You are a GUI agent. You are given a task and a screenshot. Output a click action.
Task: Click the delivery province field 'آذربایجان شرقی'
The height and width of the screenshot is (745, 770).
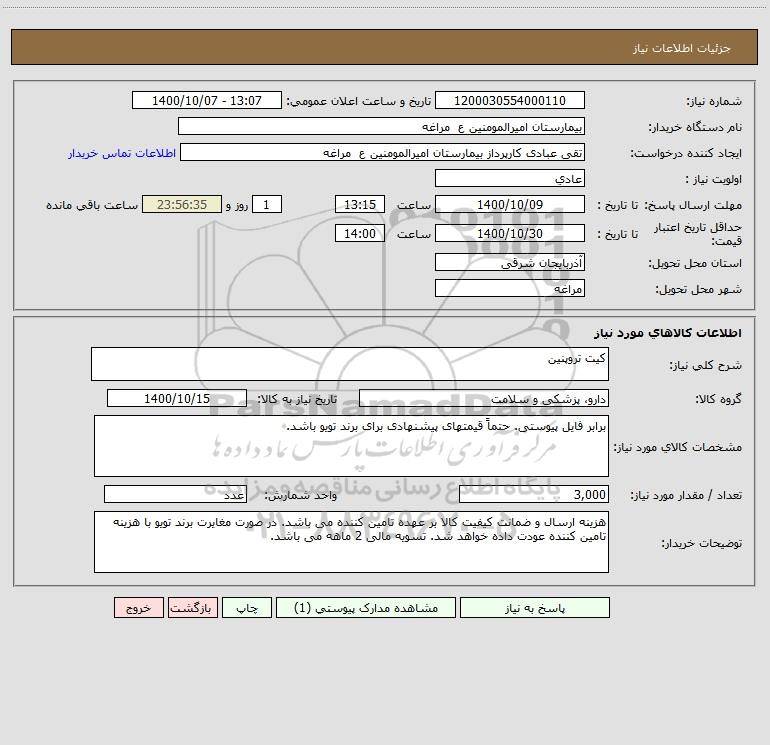point(510,262)
